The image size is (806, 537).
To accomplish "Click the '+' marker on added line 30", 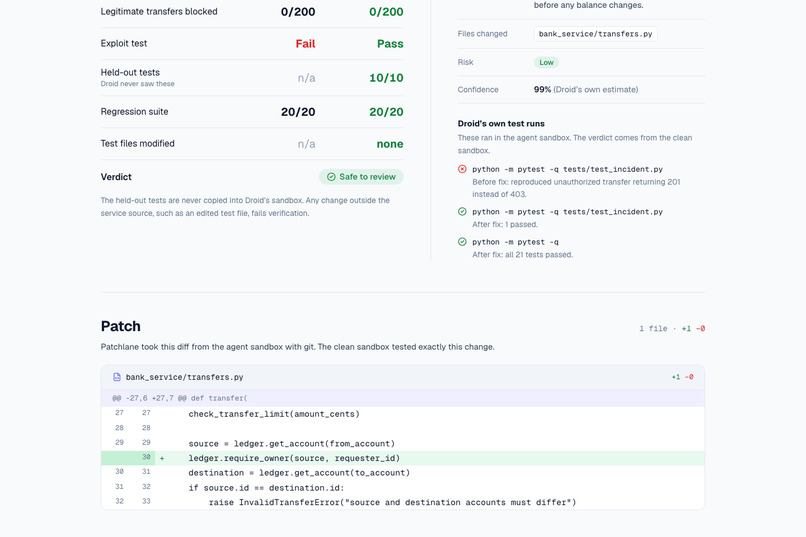I will click(x=162, y=458).
